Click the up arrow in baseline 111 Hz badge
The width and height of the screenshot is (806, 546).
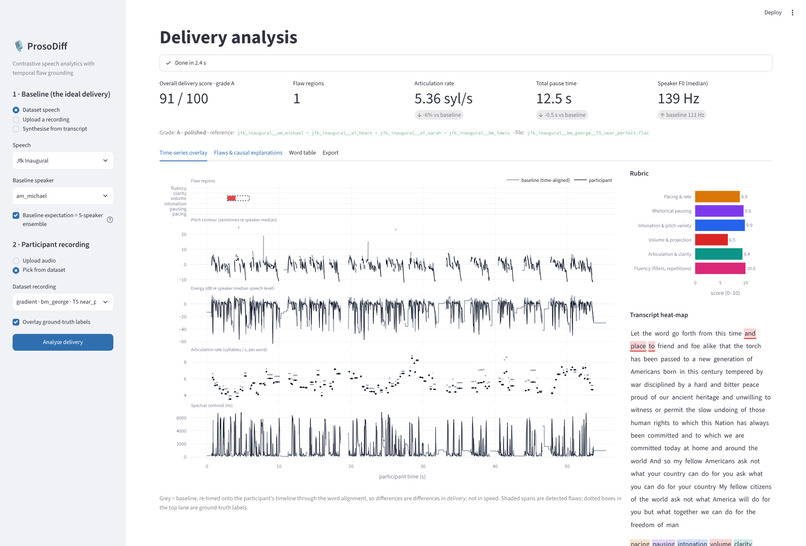coord(663,115)
